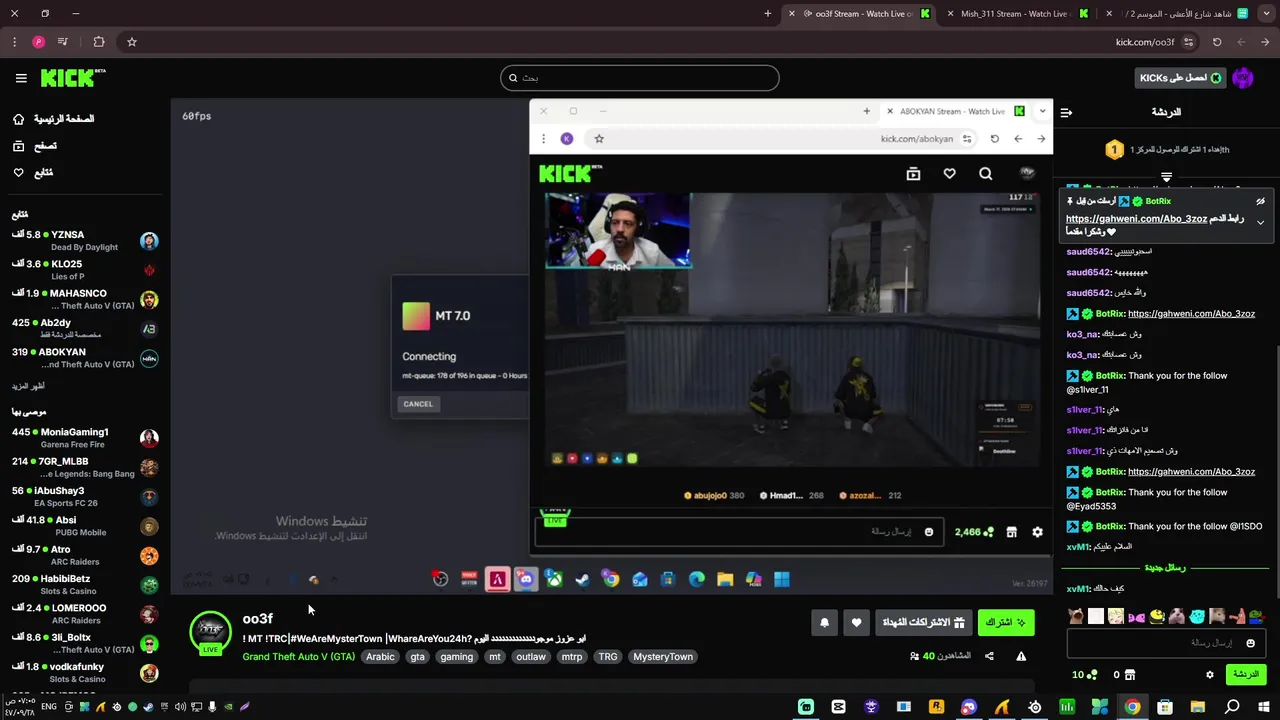Reload the page in the browser
The image size is (1280, 720).
[1217, 42]
